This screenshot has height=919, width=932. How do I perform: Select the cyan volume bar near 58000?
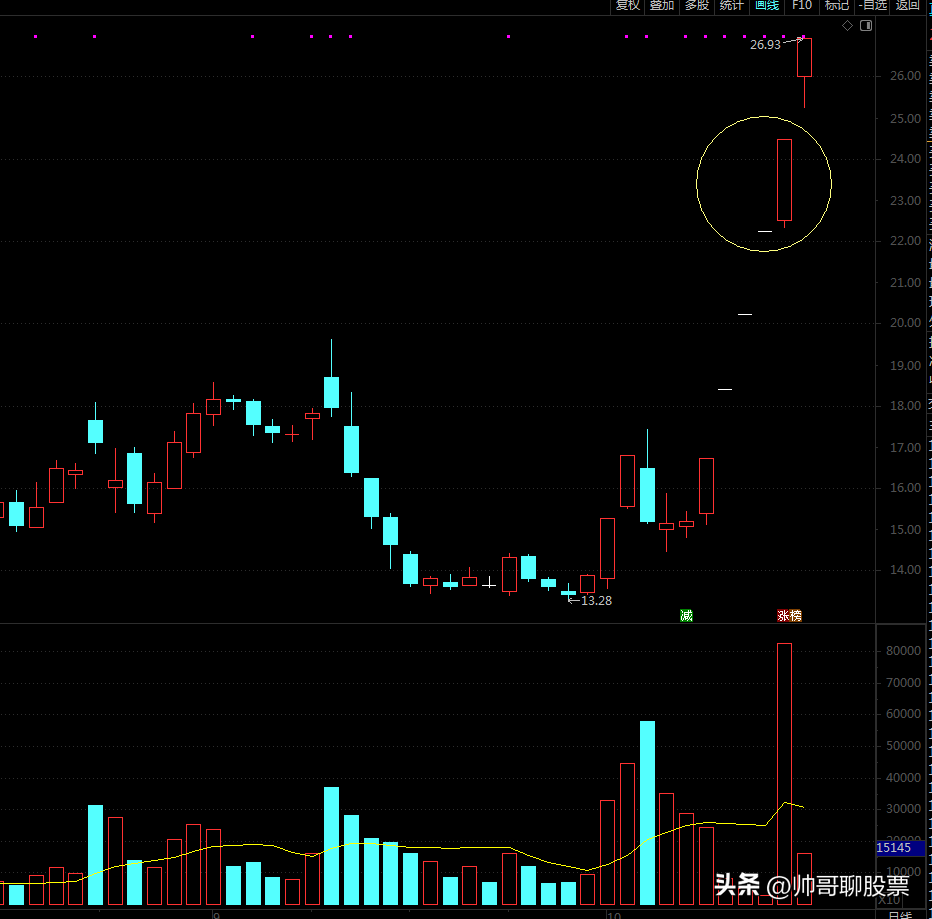[647, 813]
